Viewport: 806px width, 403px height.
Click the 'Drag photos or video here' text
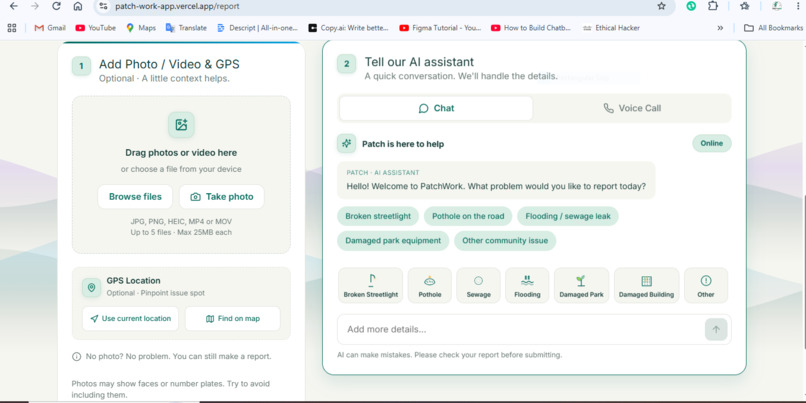pos(181,153)
